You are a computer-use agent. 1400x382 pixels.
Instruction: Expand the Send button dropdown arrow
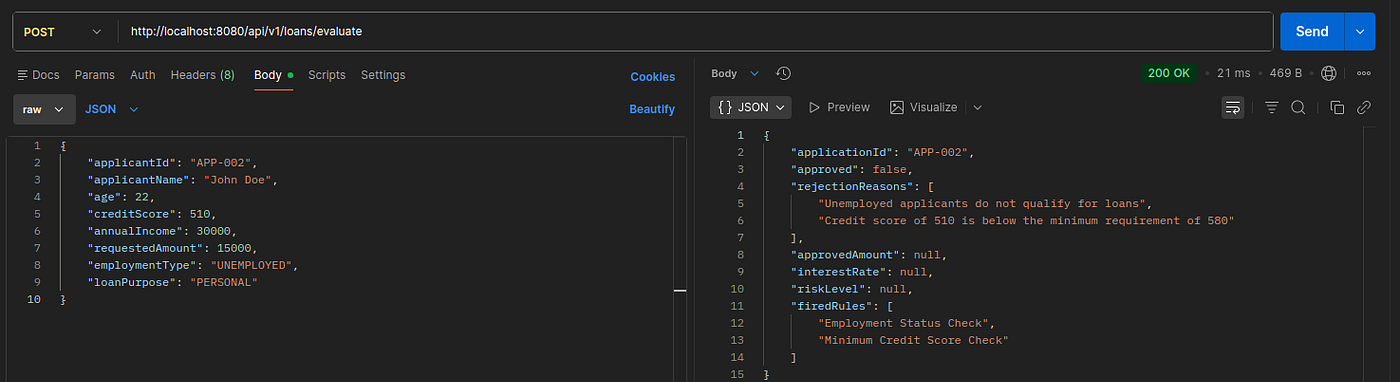1359,31
